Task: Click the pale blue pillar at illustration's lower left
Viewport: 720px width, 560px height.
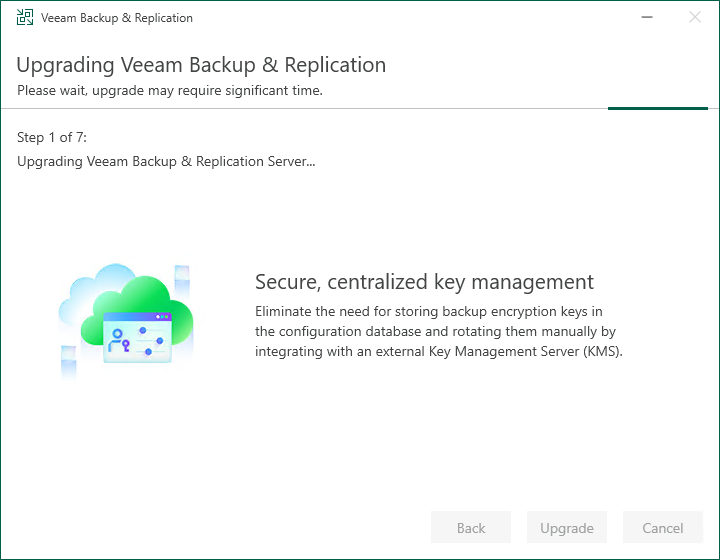Action: point(67,364)
